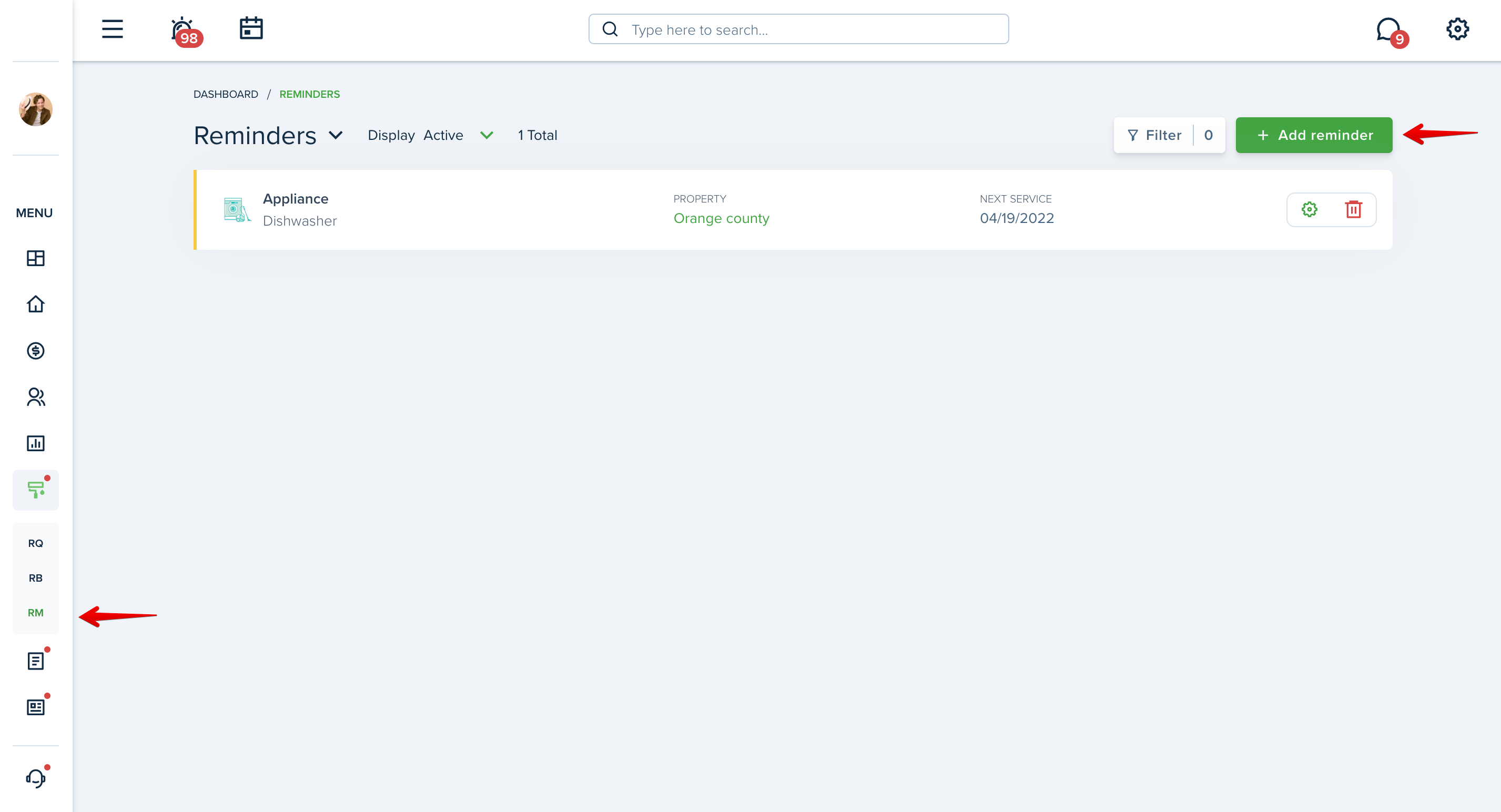Open the dashboard grid icon in sidebar

(36, 258)
